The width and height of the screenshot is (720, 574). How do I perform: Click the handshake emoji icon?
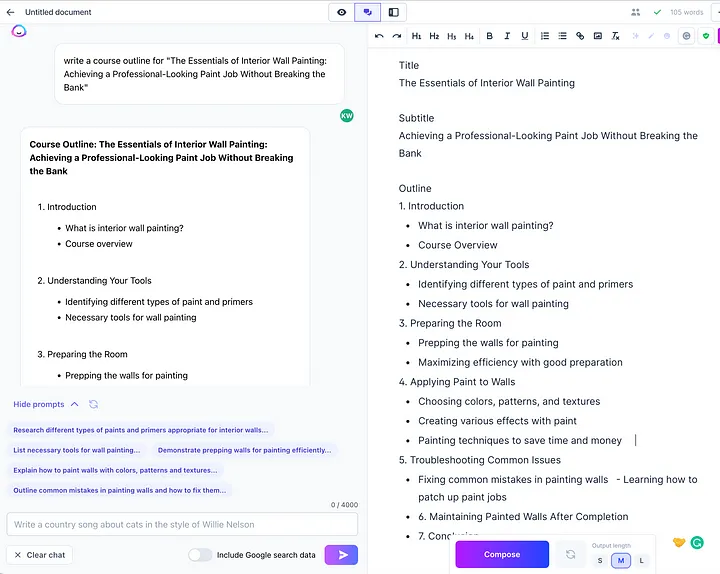click(679, 543)
